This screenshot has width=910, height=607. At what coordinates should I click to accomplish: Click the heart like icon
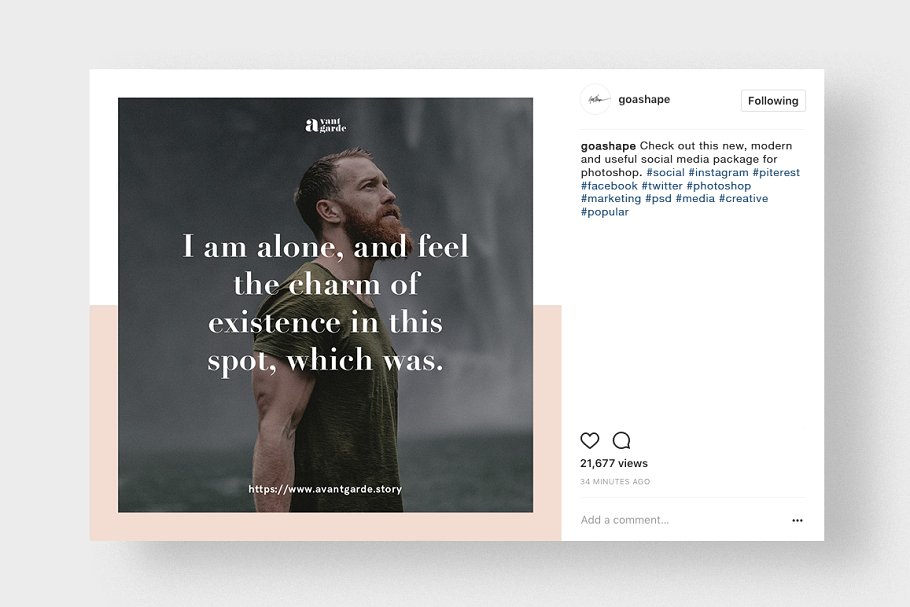tap(590, 440)
